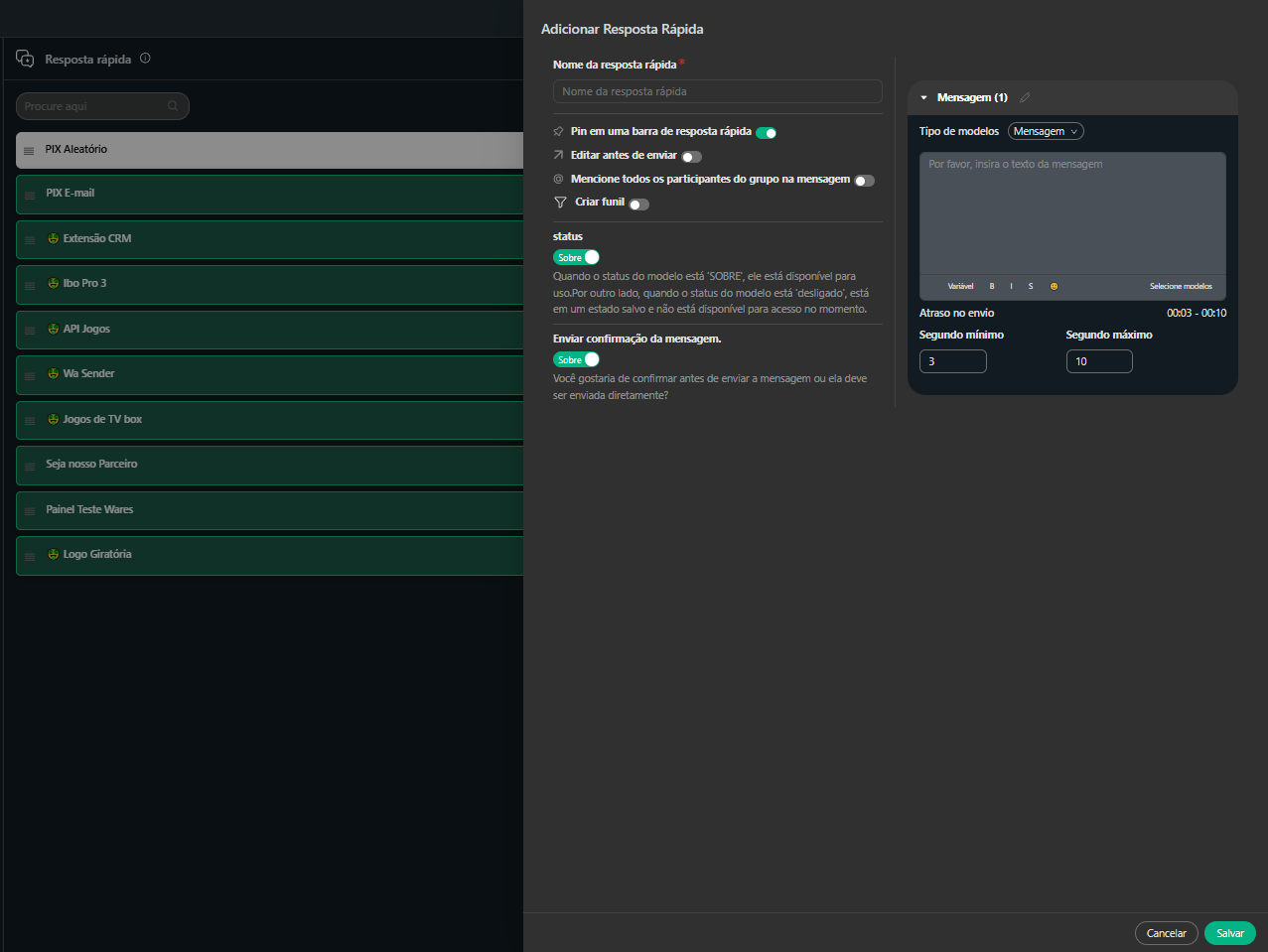Select the Seja nosso Parceiro quick reply
The height and width of the screenshot is (952, 1268).
click(x=268, y=465)
